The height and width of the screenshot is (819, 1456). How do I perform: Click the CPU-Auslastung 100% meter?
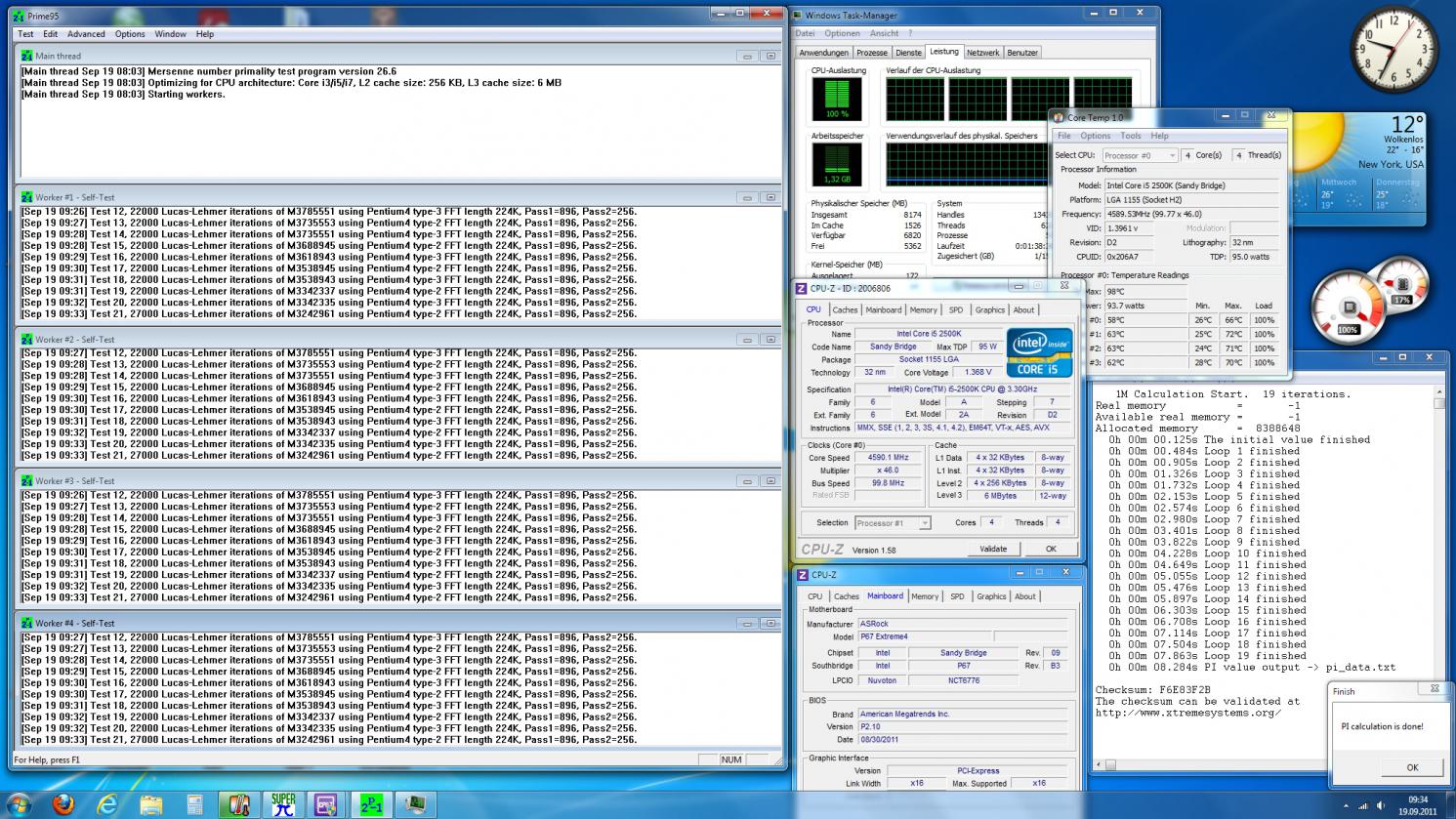pyautogui.click(x=838, y=99)
